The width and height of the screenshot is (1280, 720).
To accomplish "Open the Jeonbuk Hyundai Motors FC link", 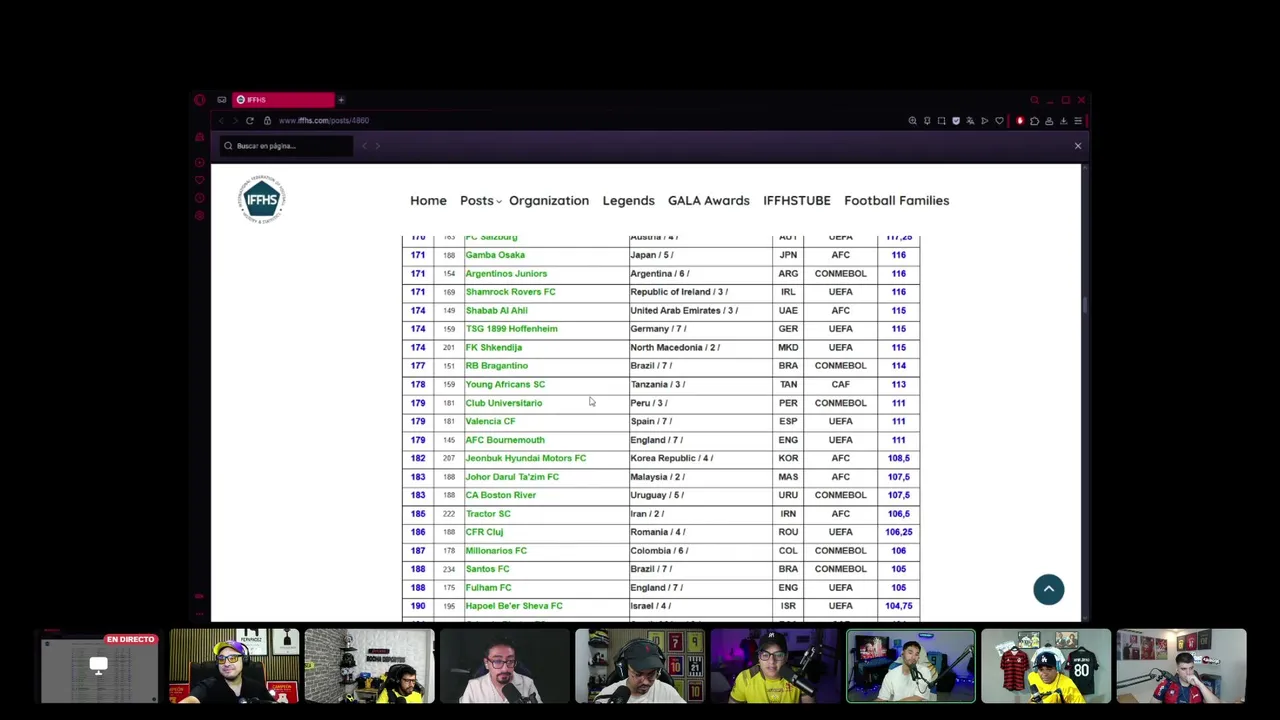I will (x=525, y=458).
